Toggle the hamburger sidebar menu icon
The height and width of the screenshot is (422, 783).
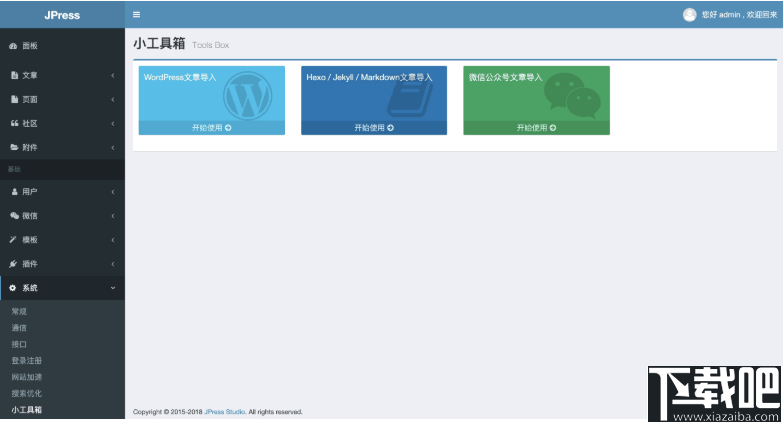136,15
